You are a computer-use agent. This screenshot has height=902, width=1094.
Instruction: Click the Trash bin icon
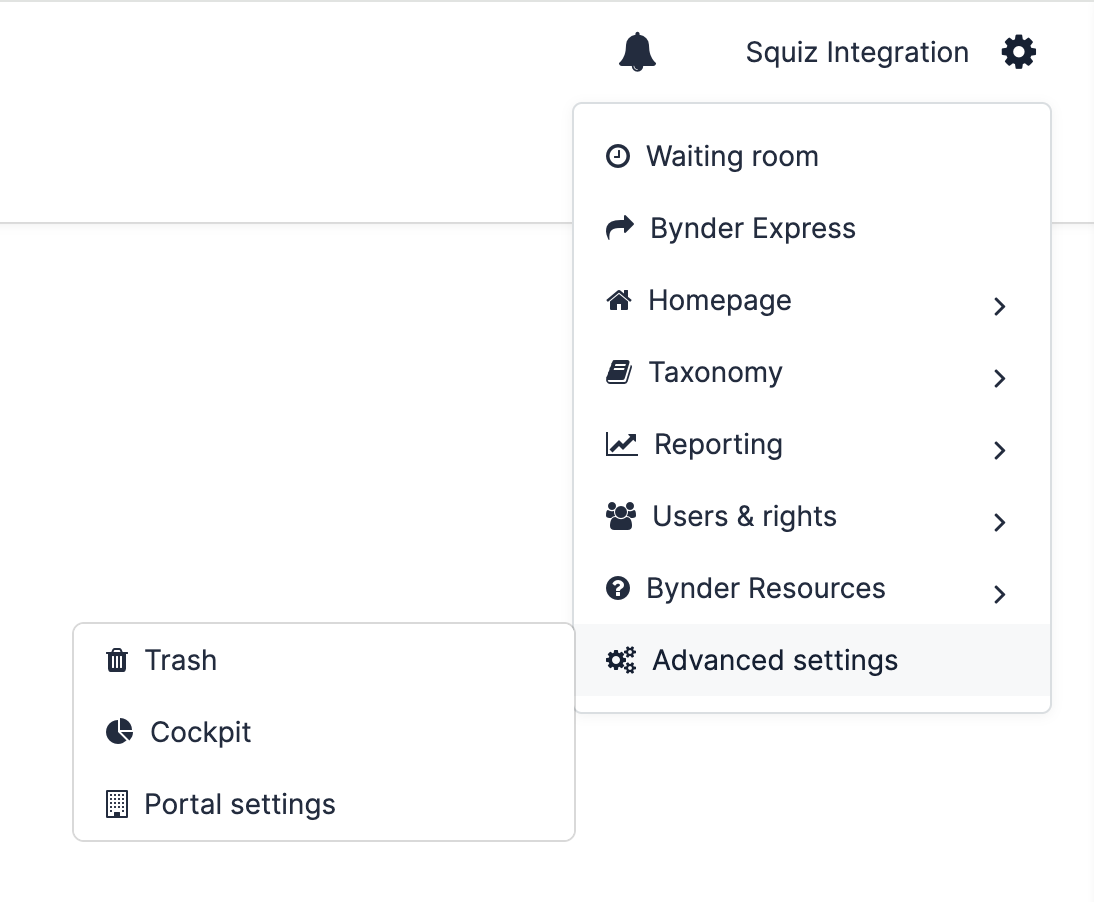[117, 660]
